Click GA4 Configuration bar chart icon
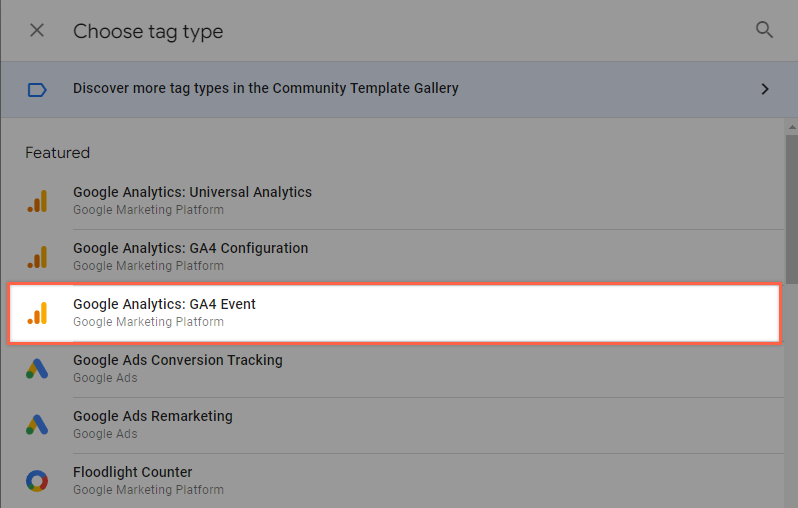 pos(38,257)
